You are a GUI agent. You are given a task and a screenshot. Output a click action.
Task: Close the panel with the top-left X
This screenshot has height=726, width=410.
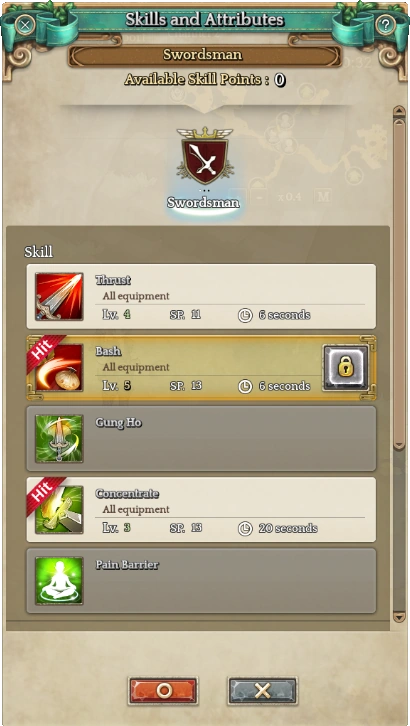25,25
